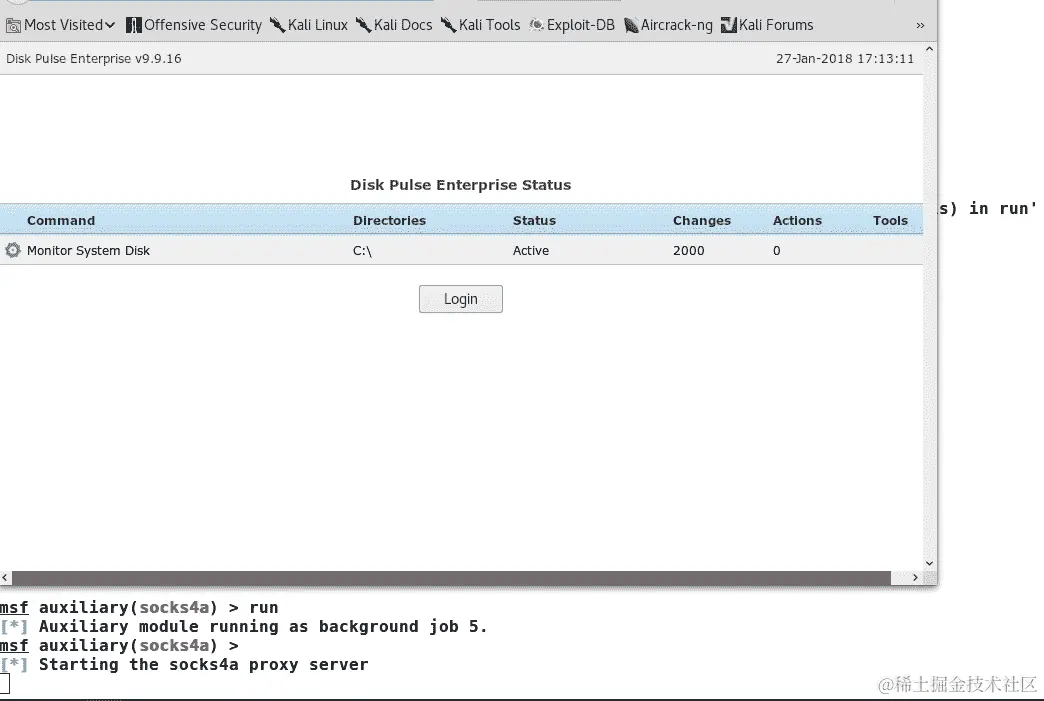Click the Aircrack-ng bookmark icon
The width and height of the screenshot is (1044, 701).
pyautogui.click(x=631, y=25)
